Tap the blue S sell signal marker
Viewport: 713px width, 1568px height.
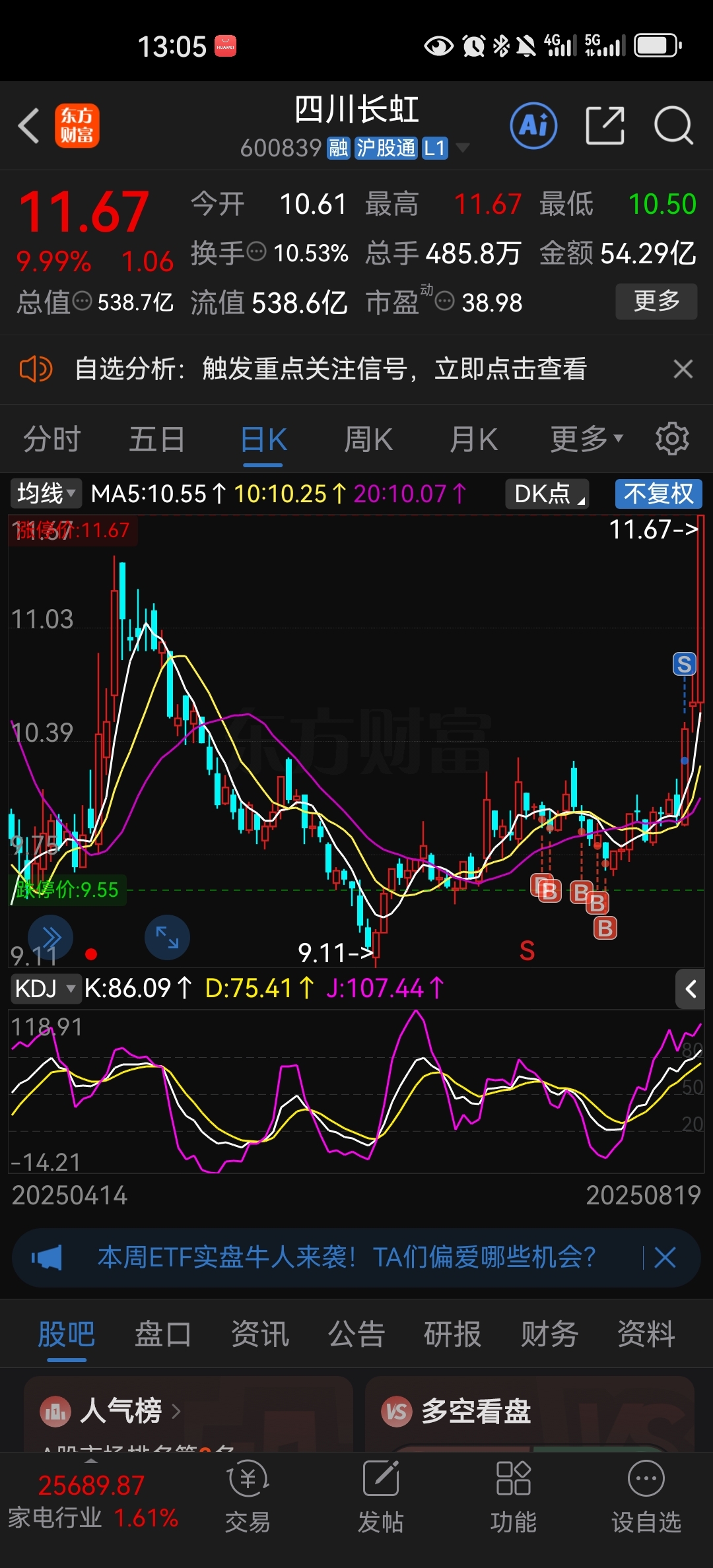pyautogui.click(x=685, y=664)
